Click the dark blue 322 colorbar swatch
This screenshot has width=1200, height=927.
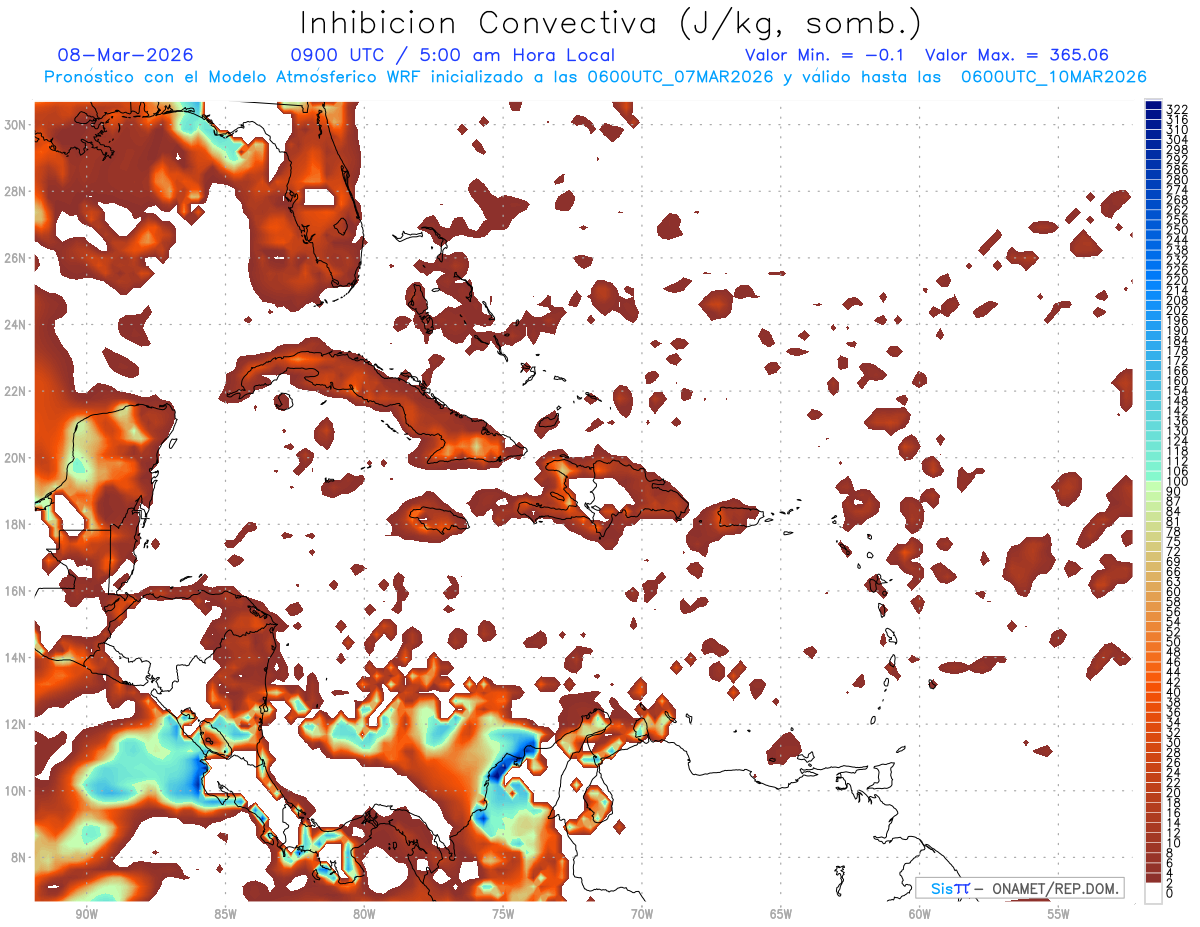coord(1153,106)
